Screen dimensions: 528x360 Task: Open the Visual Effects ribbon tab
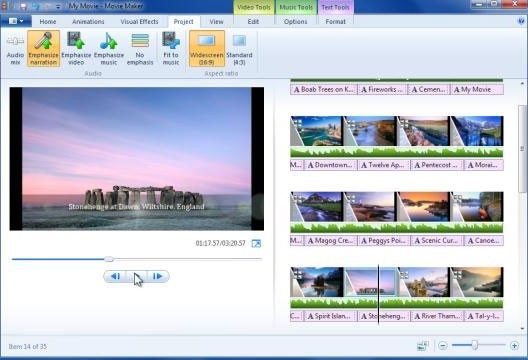click(x=139, y=22)
